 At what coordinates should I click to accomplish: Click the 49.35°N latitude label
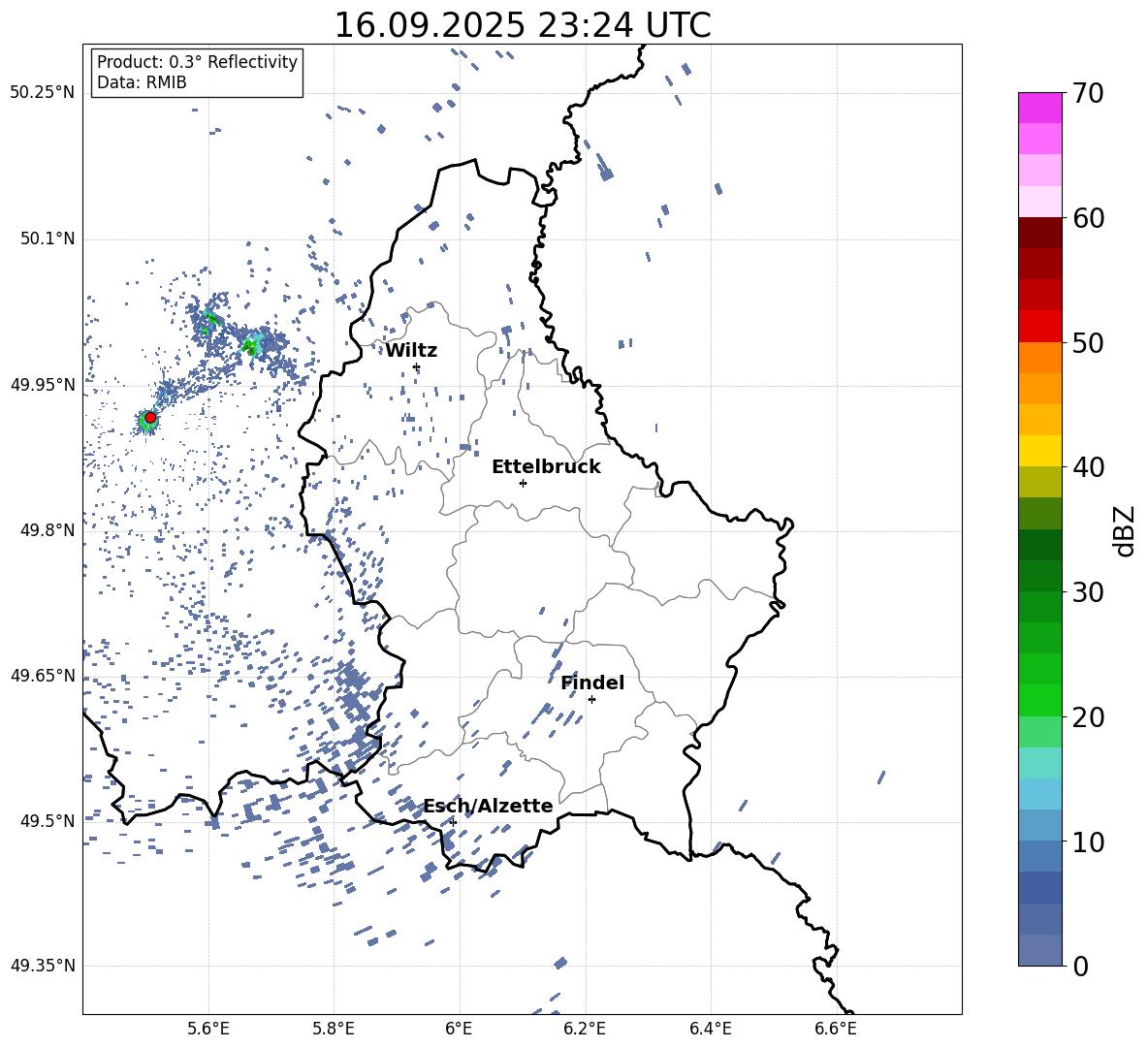pyautogui.click(x=43, y=966)
